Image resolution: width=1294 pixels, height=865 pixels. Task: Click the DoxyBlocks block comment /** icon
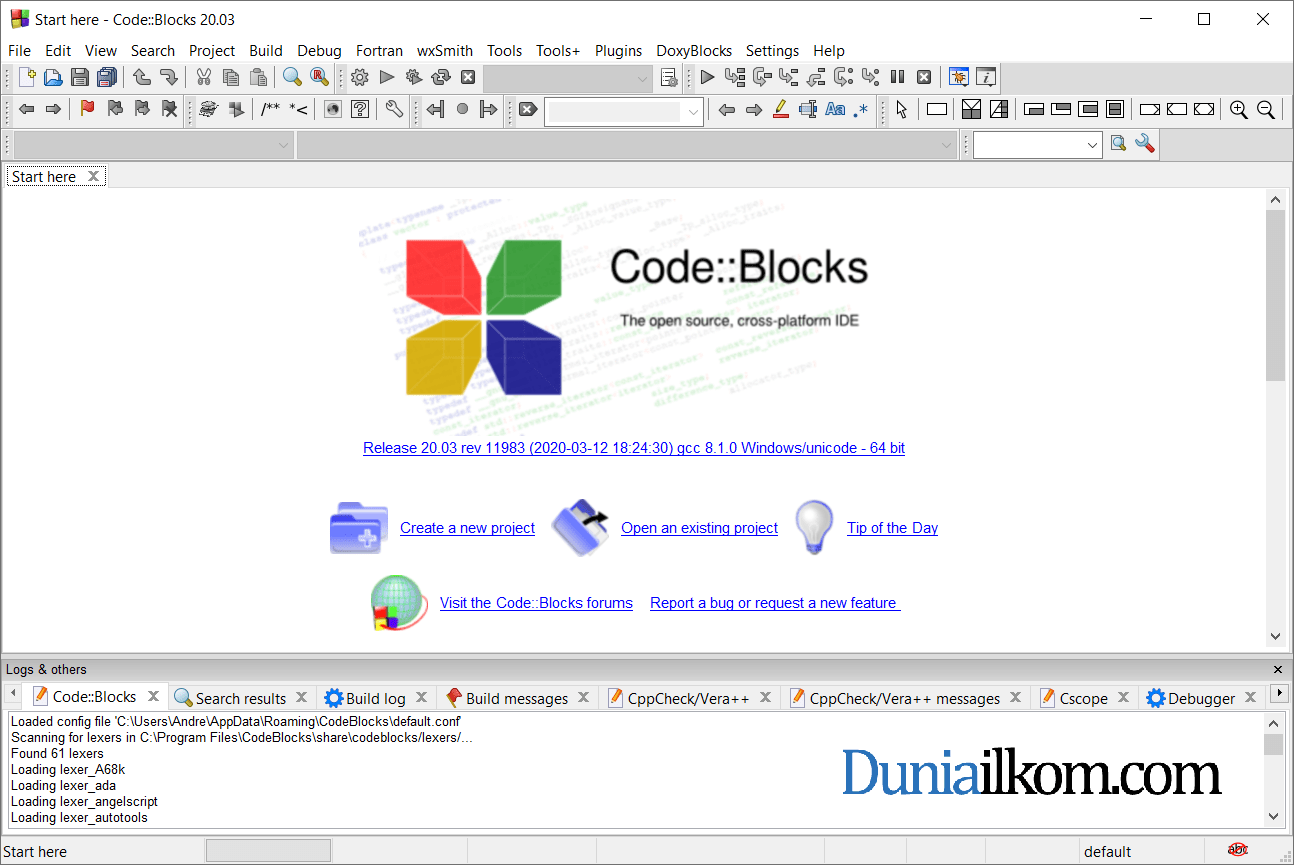pos(270,109)
